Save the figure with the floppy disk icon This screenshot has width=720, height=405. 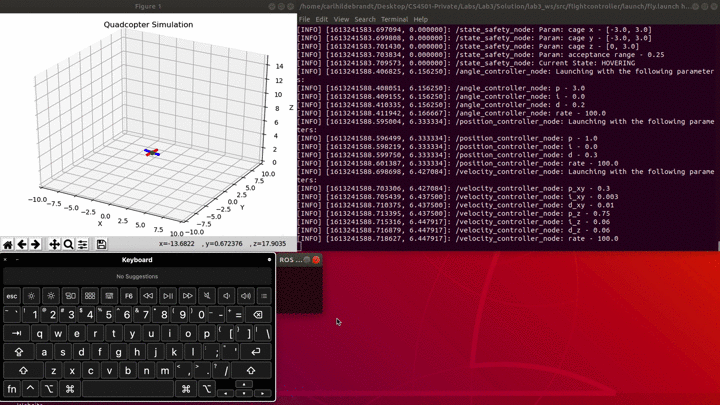[101, 244]
